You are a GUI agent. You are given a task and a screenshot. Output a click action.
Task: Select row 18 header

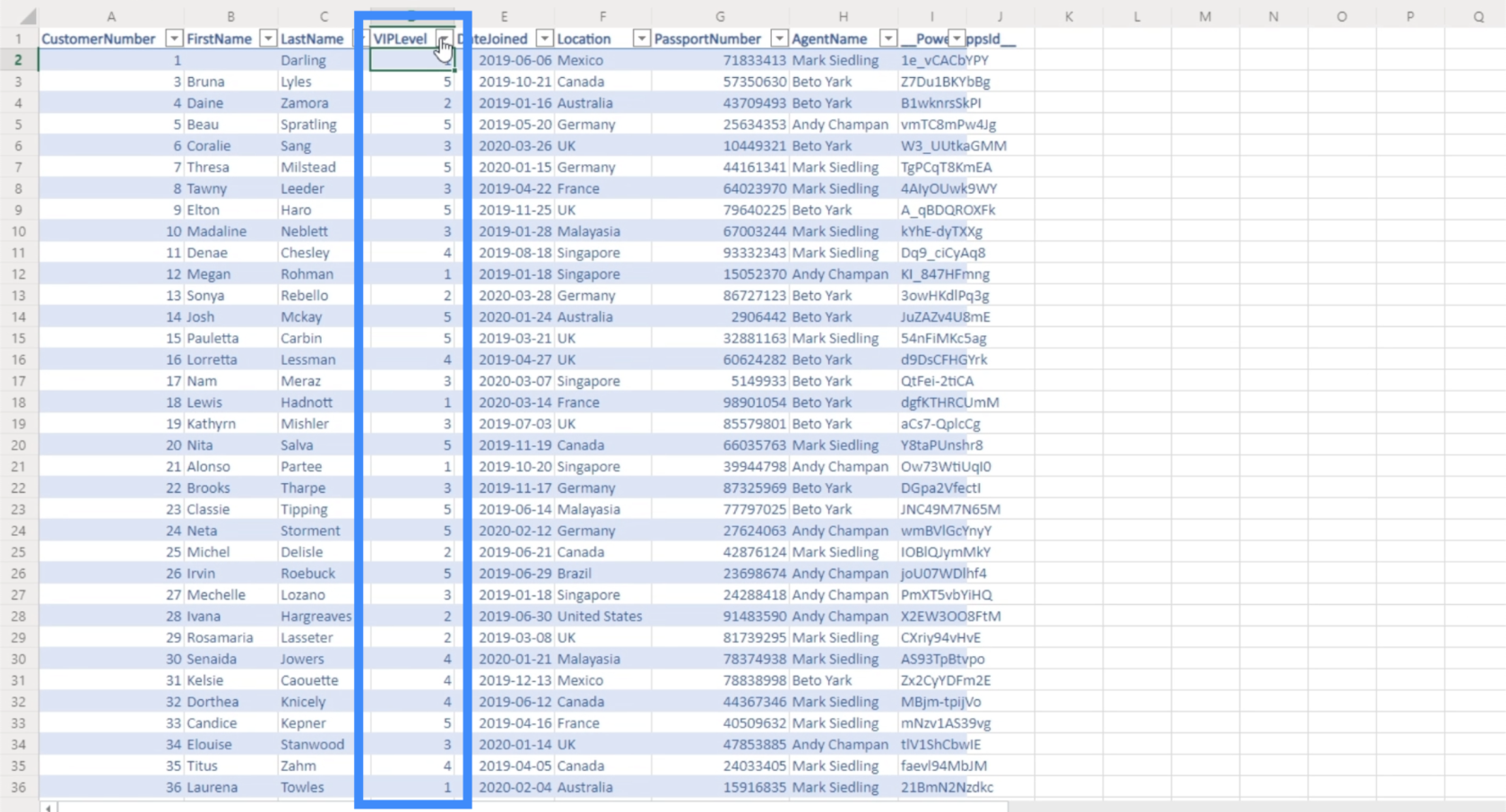click(x=18, y=402)
